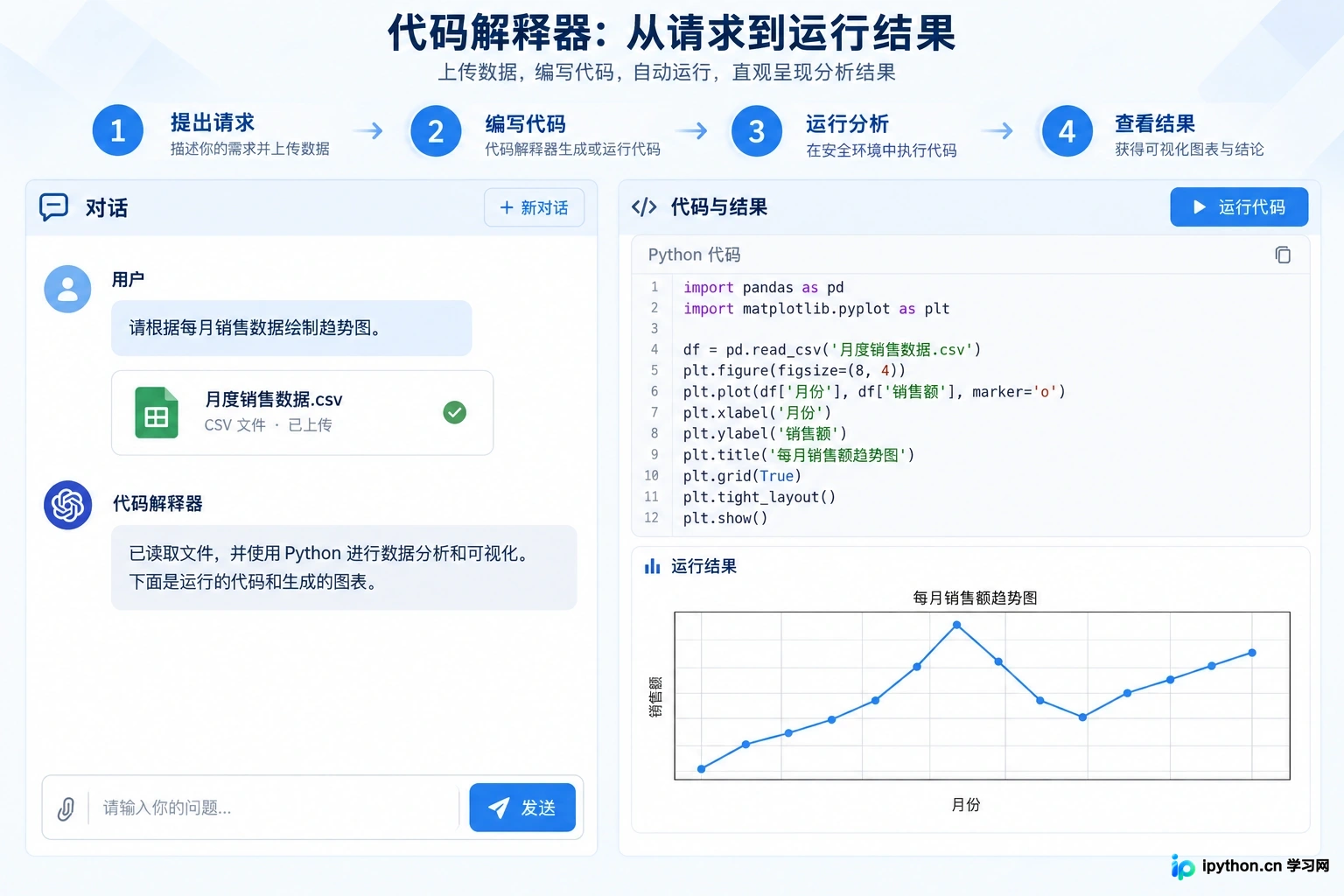
Task: Click the import matplotlib.pyplot line
Action: click(815, 308)
